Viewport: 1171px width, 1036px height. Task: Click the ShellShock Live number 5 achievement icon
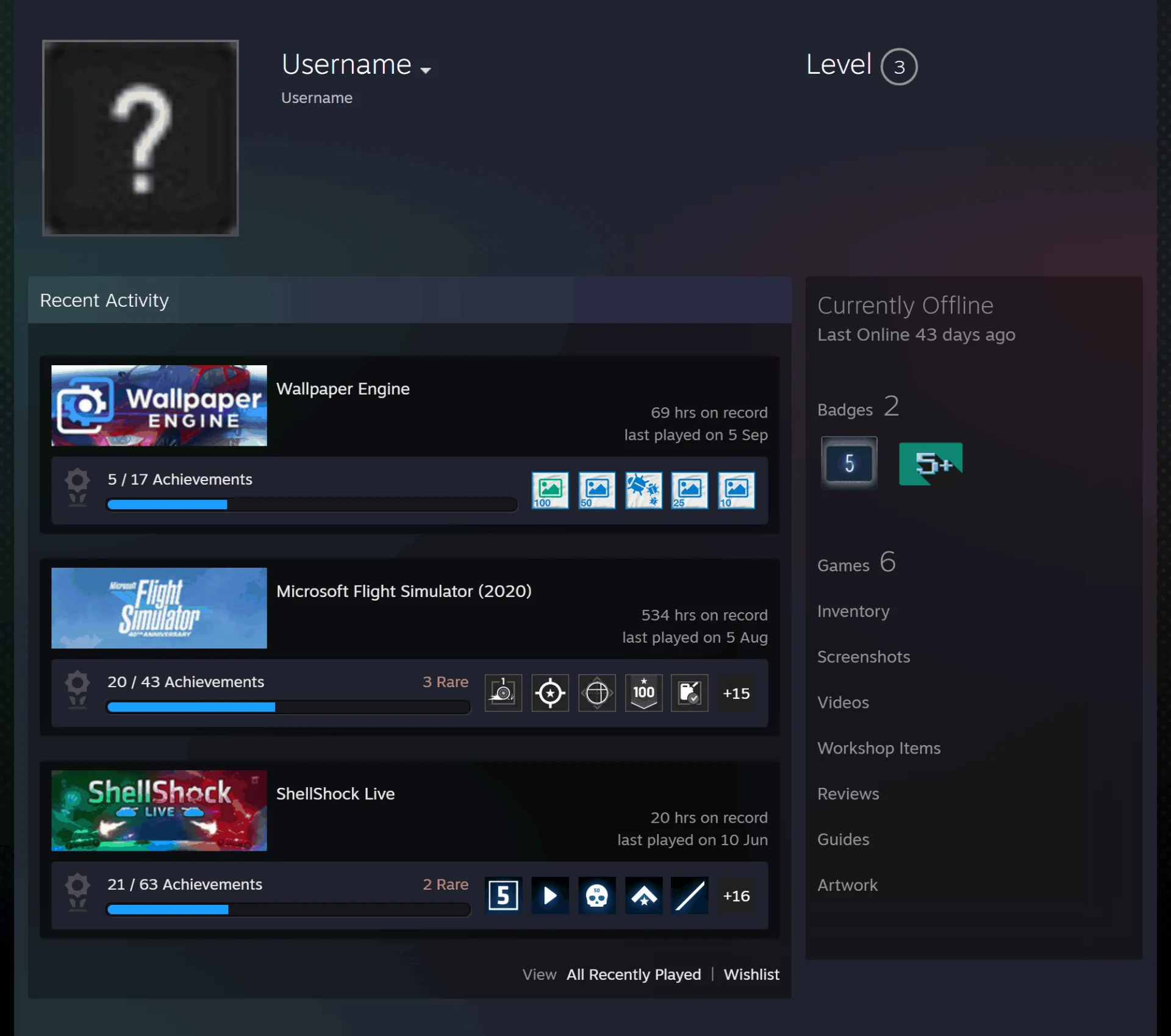tap(503, 895)
